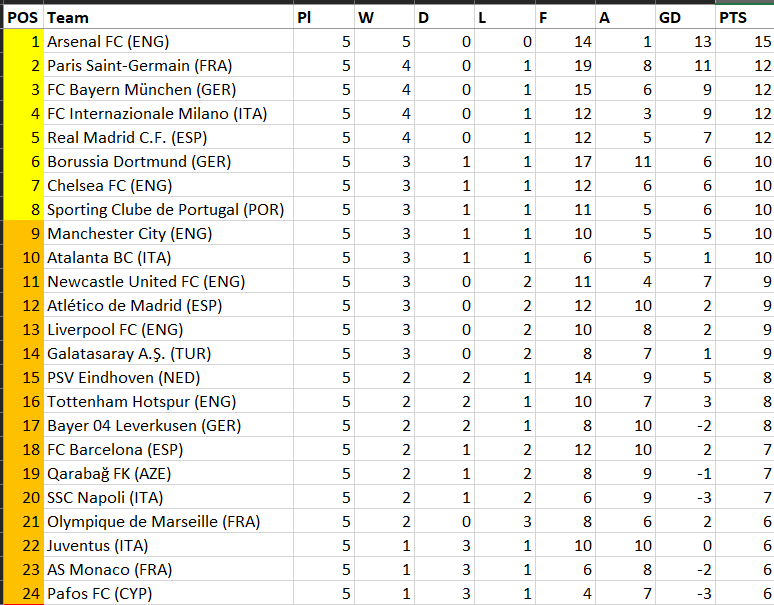The height and width of the screenshot is (605, 774).
Task: Select Bayer 04 Leverkusen goal difference -2
Action: tap(684, 425)
